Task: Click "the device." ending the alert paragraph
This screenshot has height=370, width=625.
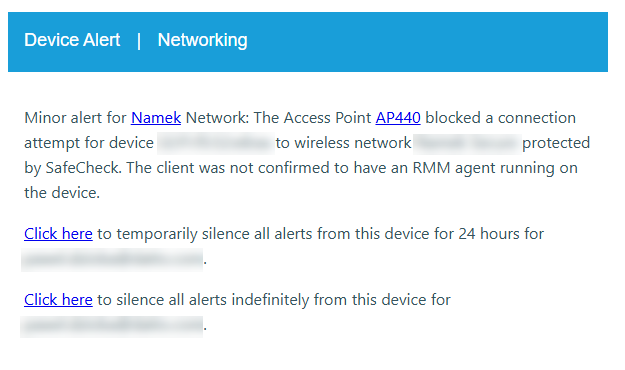Action: [x=62, y=193]
